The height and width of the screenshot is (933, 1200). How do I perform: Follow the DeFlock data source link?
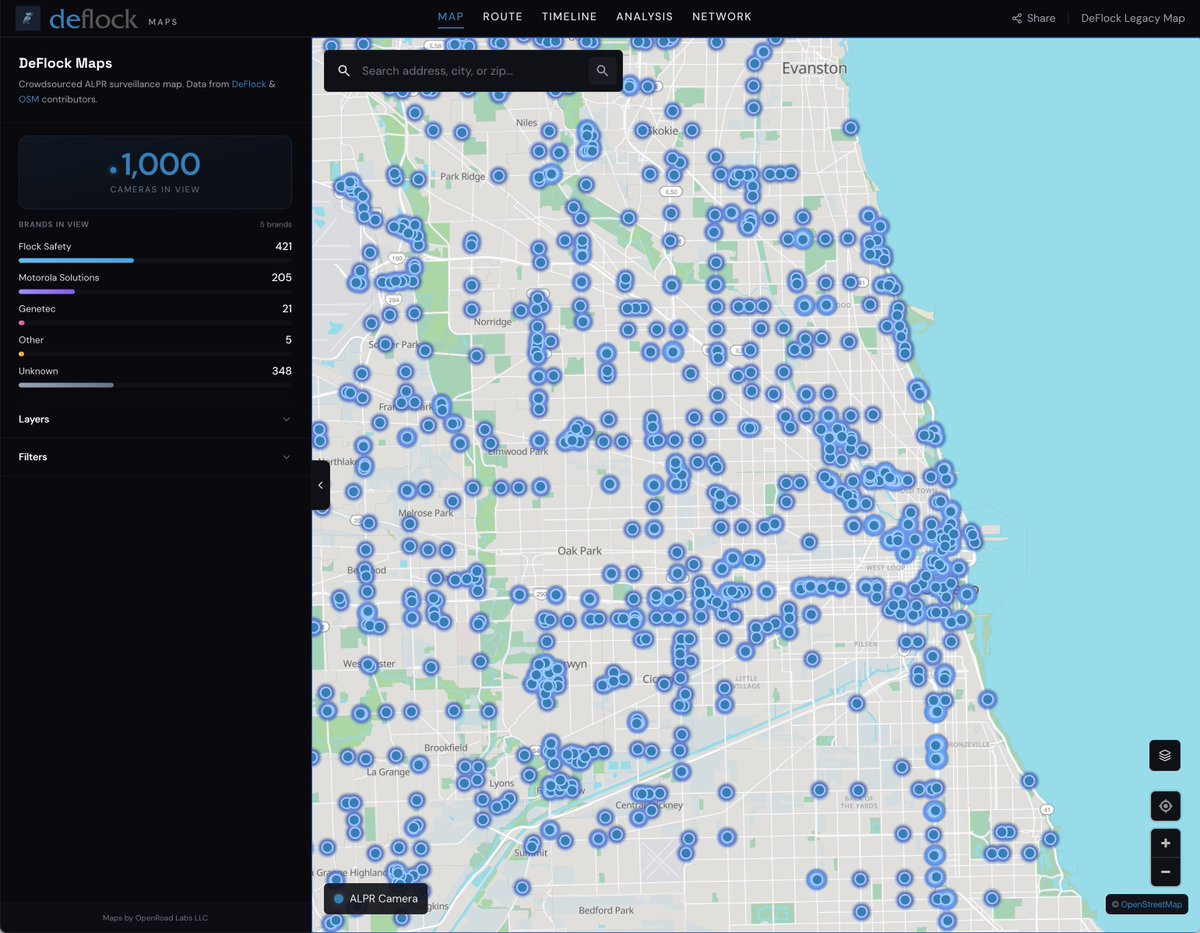pyautogui.click(x=249, y=85)
